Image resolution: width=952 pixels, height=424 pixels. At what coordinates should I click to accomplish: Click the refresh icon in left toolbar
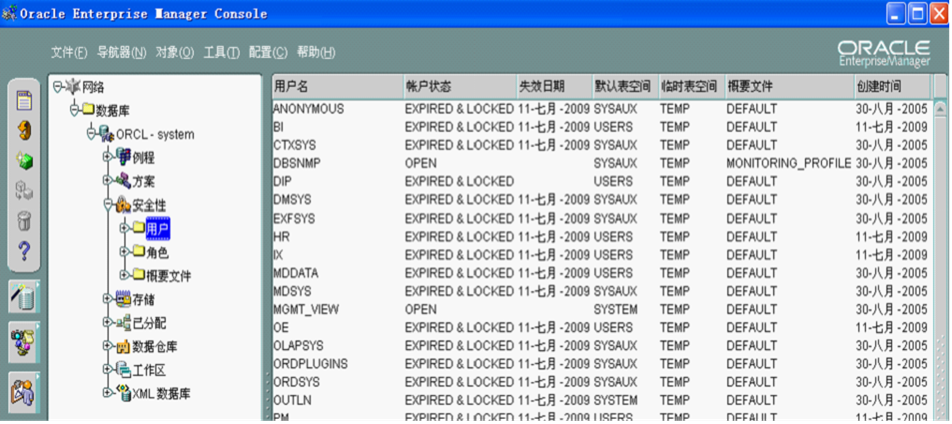24,130
